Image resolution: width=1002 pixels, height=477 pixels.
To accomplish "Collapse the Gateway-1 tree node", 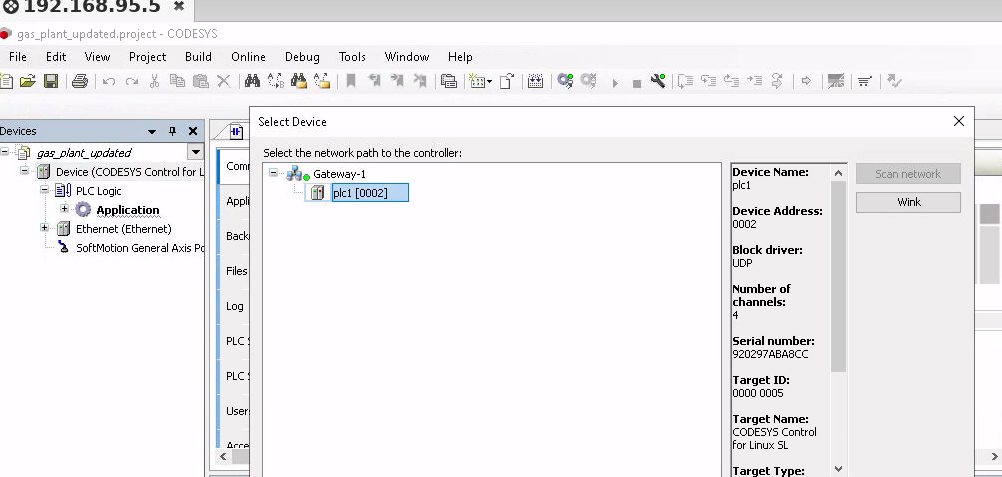I will 273,174.
